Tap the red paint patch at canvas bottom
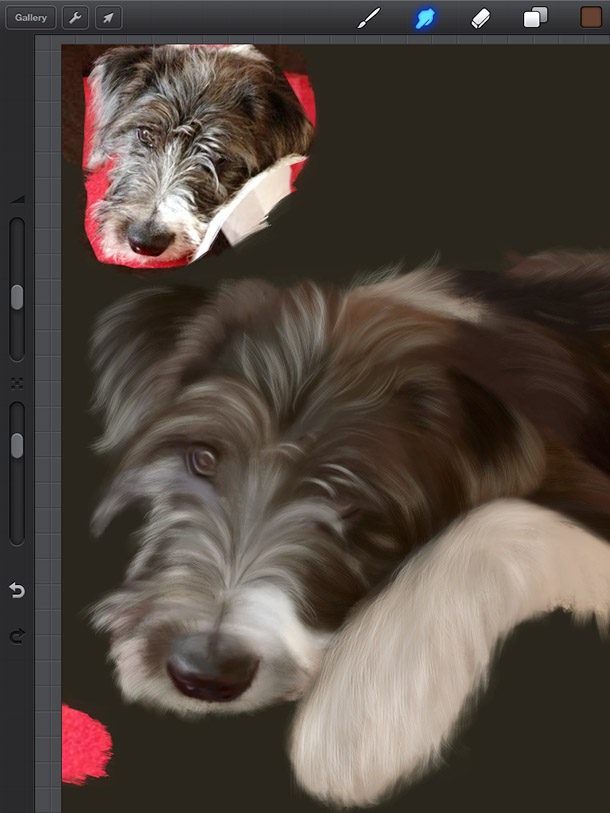Image resolution: width=610 pixels, height=813 pixels. pyautogui.click(x=86, y=745)
